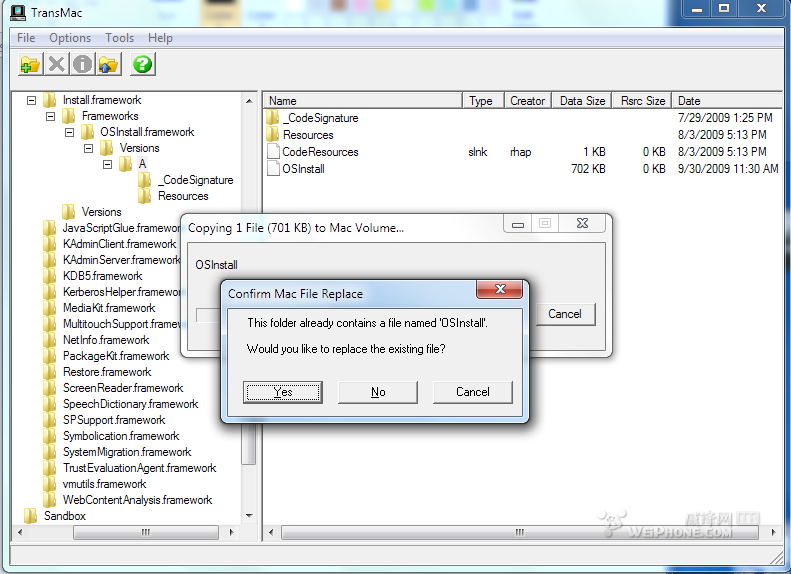The height and width of the screenshot is (574, 791).
Task: Click the open folder toolbar icon
Action: (x=30, y=65)
